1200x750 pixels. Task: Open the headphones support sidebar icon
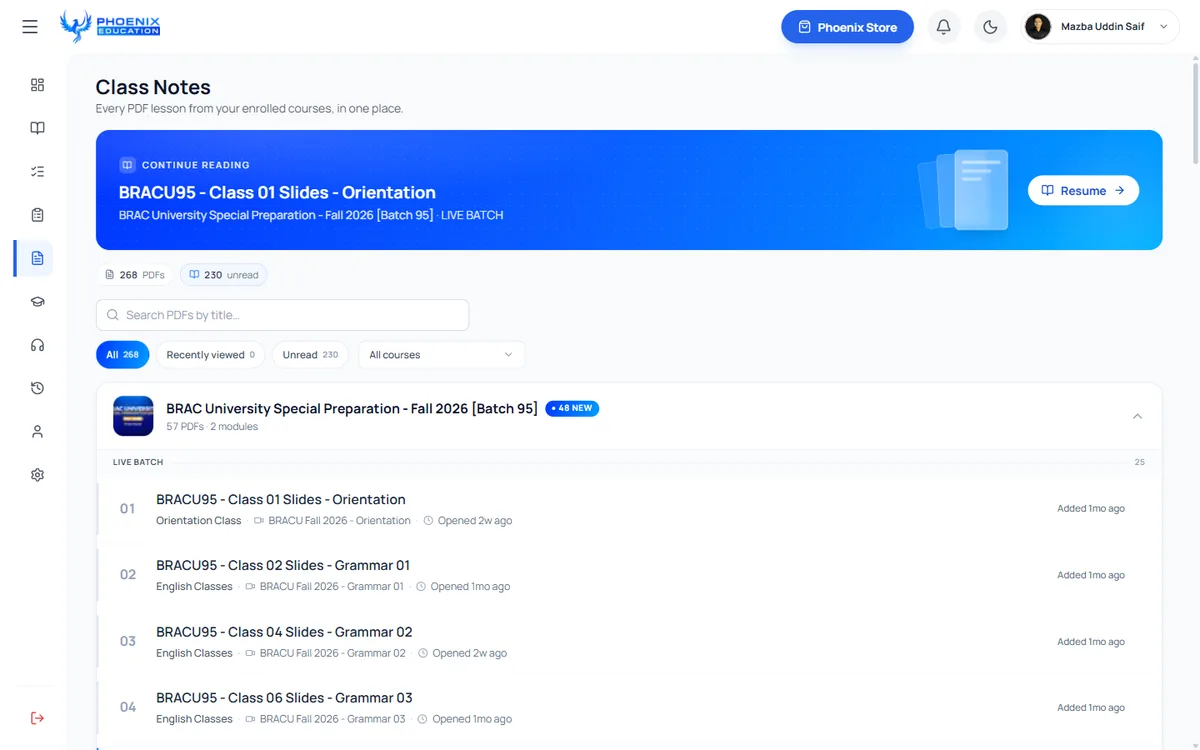(37, 345)
